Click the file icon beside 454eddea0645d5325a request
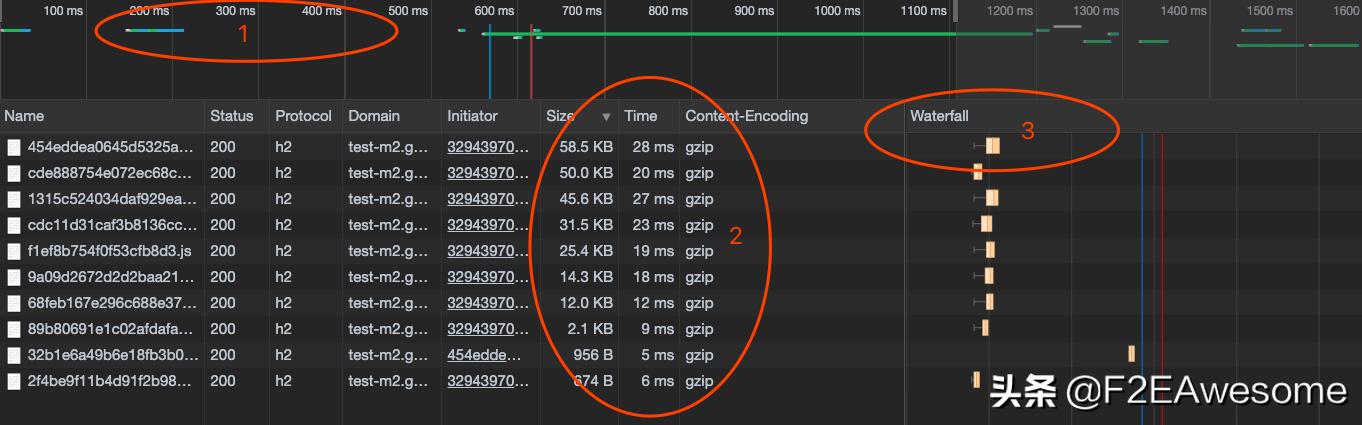Screen dimensions: 1362x425 (14, 147)
